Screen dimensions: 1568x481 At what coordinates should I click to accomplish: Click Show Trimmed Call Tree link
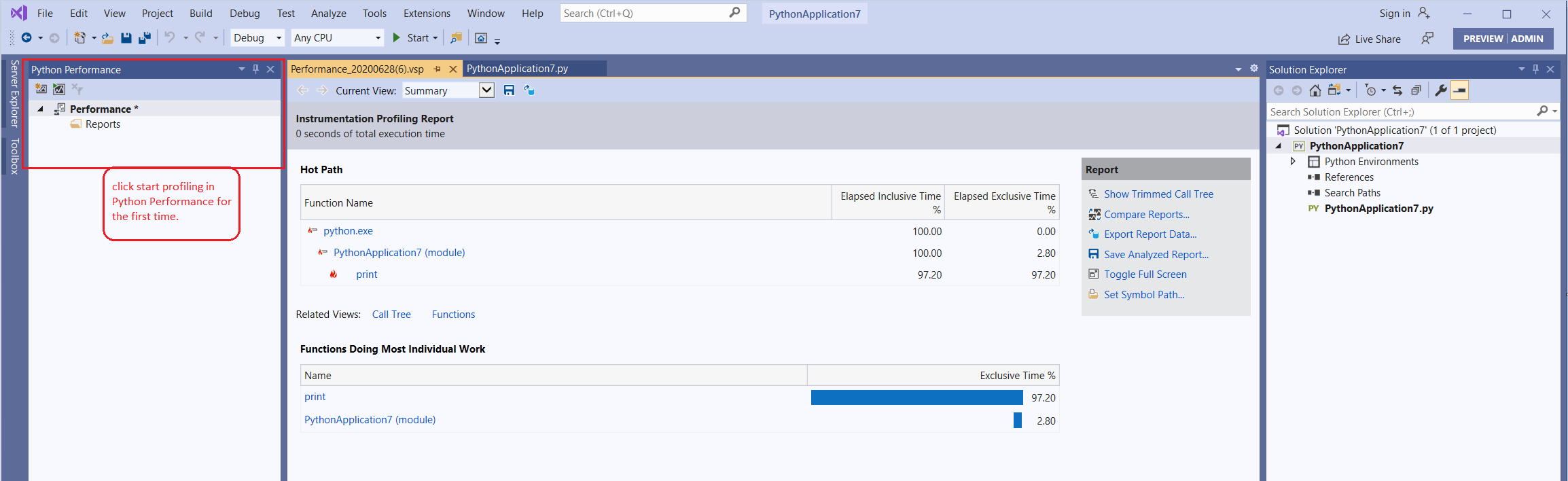pyautogui.click(x=1158, y=194)
